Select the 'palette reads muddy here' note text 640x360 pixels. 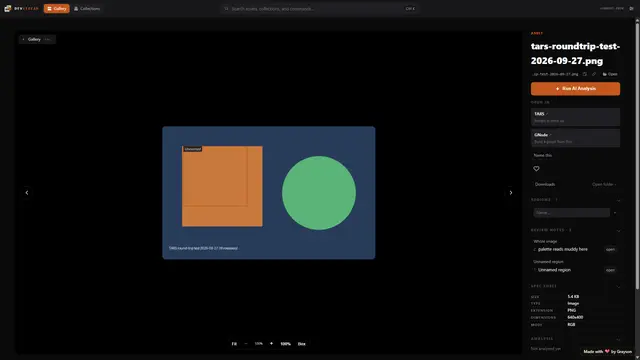[563, 249]
